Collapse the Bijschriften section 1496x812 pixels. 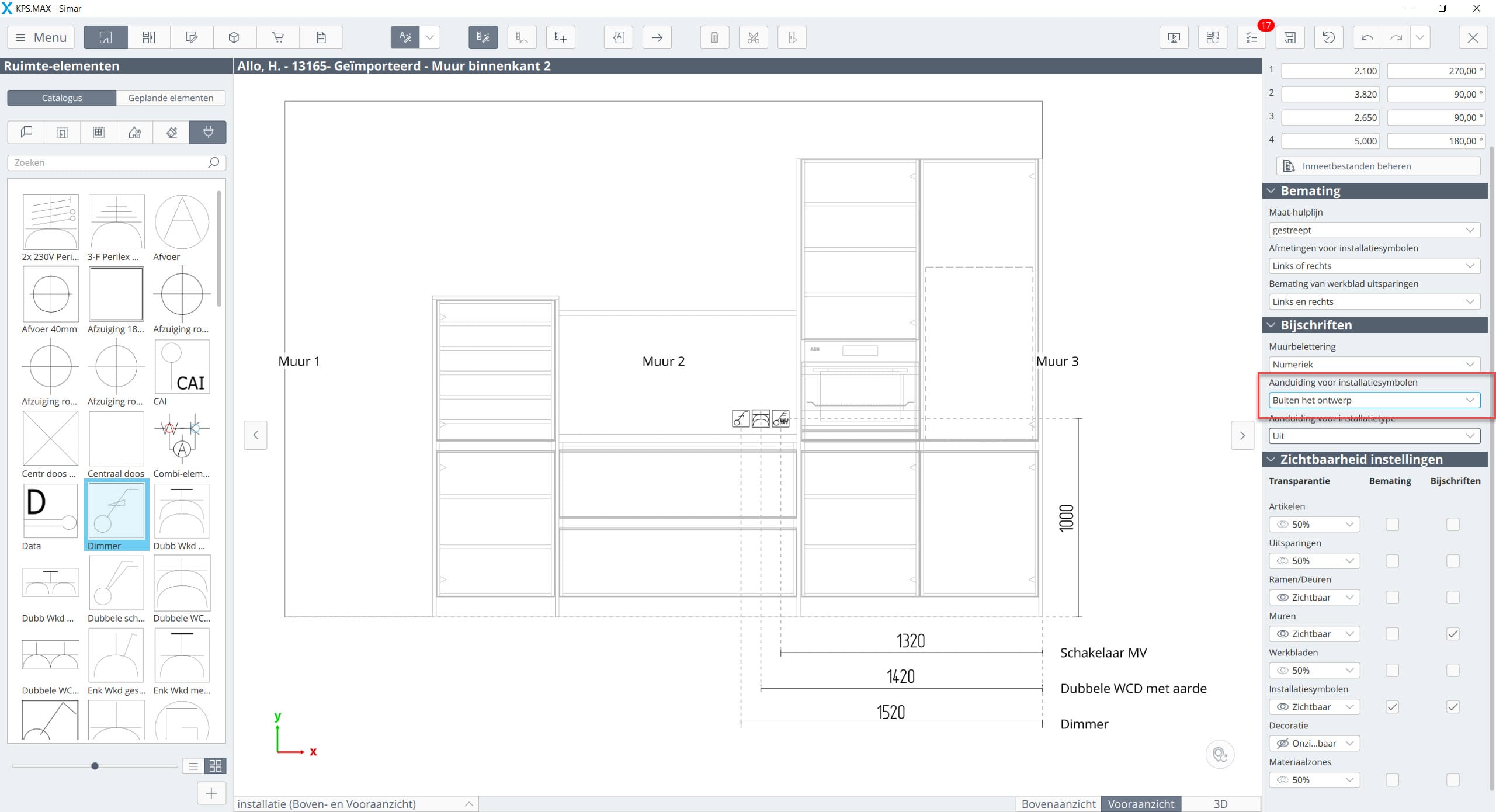(x=1272, y=325)
